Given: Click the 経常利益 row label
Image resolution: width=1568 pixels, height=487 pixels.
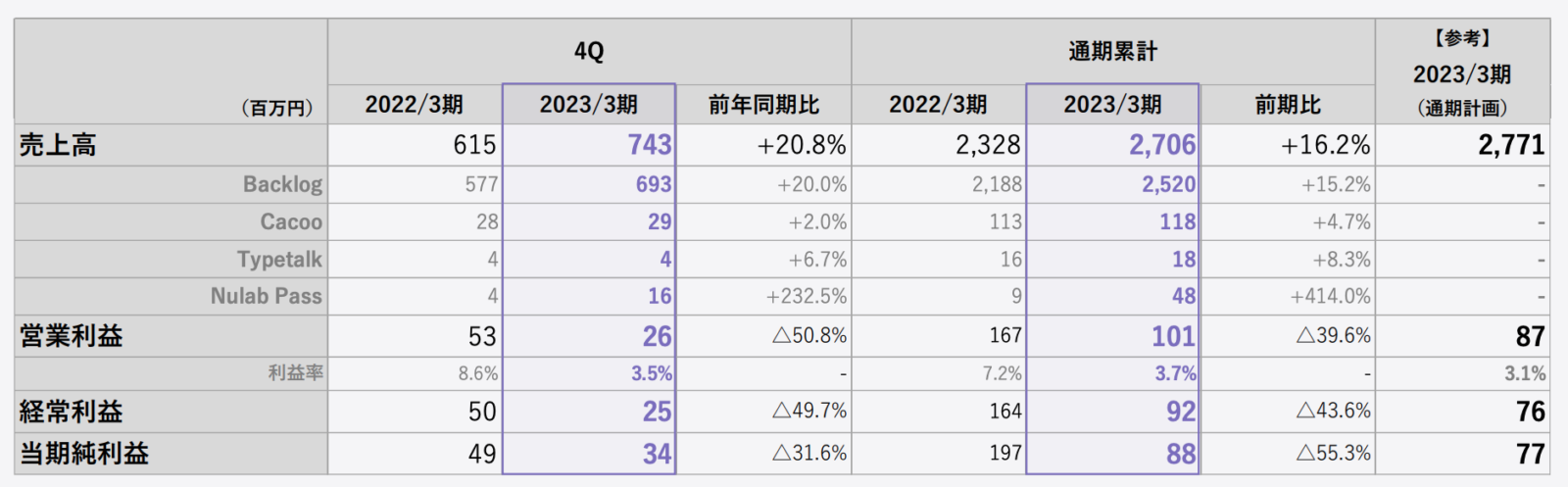Looking at the screenshot, I should click(x=72, y=412).
